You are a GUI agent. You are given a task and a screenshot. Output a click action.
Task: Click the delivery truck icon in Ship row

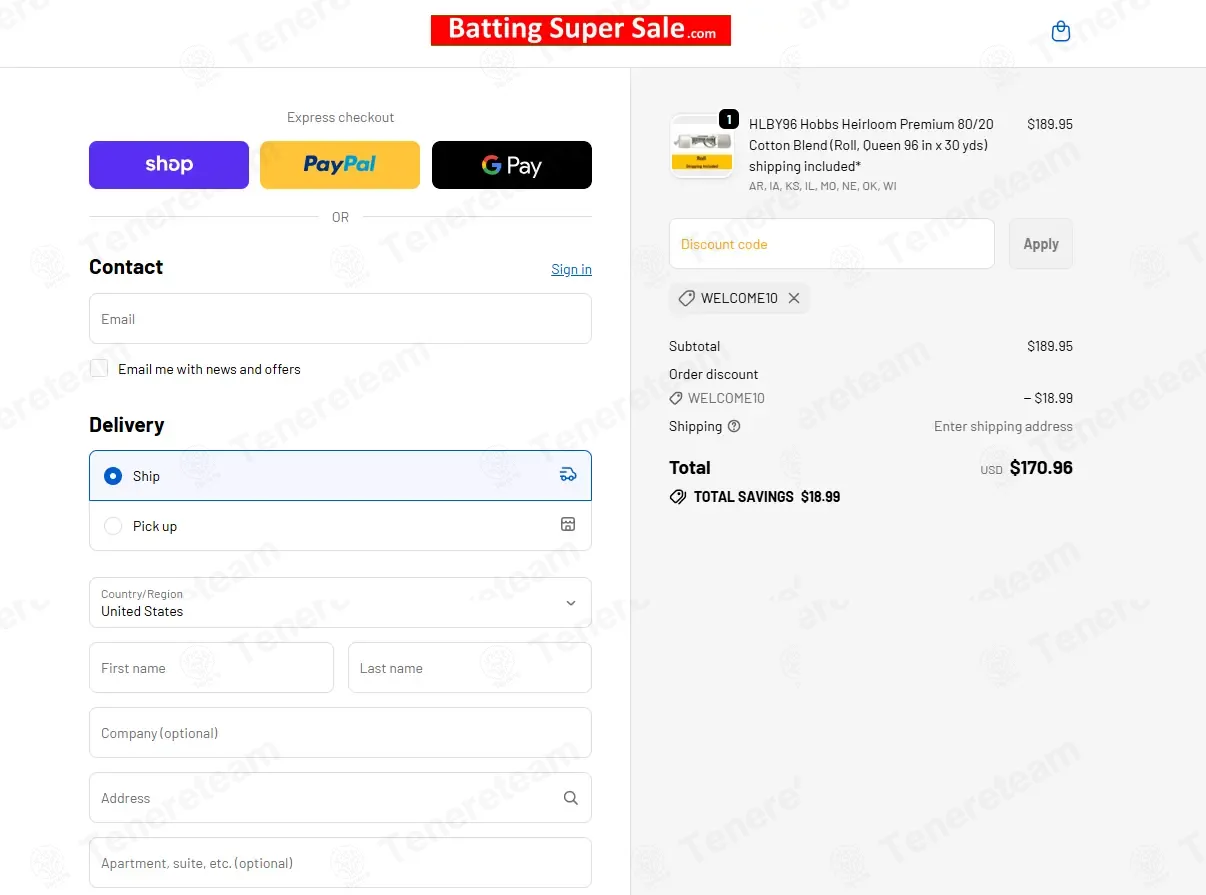click(568, 475)
